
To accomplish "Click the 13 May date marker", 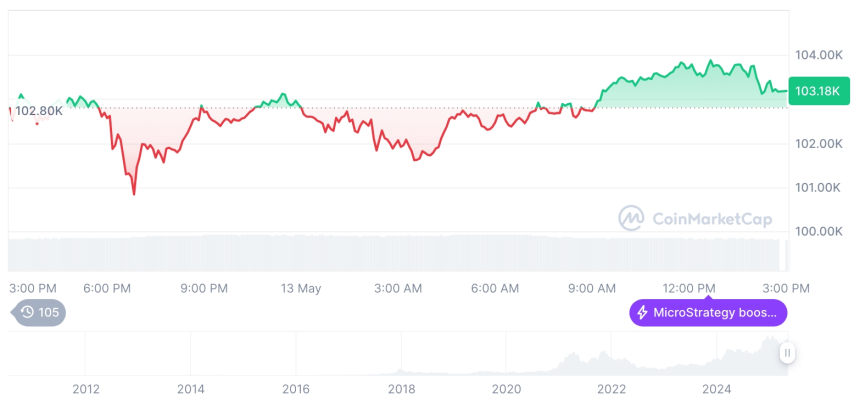I will pos(301,288).
